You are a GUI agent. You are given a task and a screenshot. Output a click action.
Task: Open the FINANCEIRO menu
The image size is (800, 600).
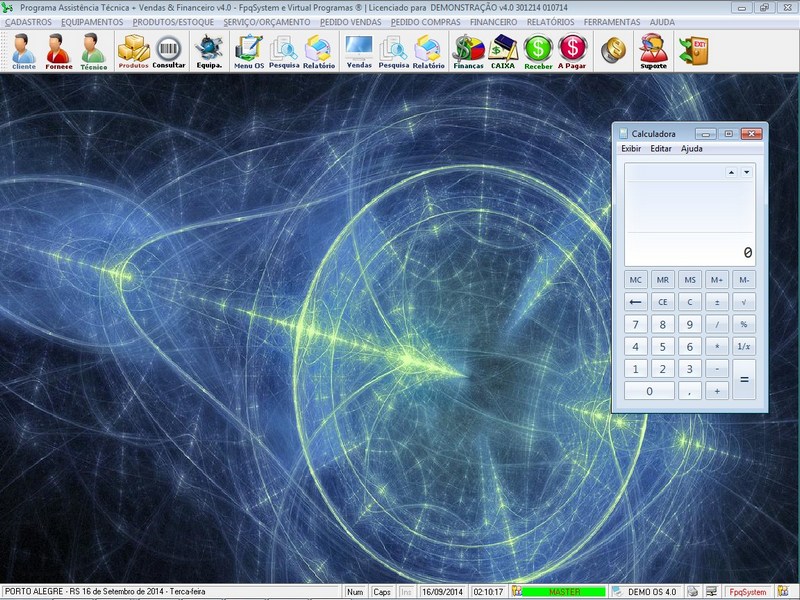tap(493, 22)
